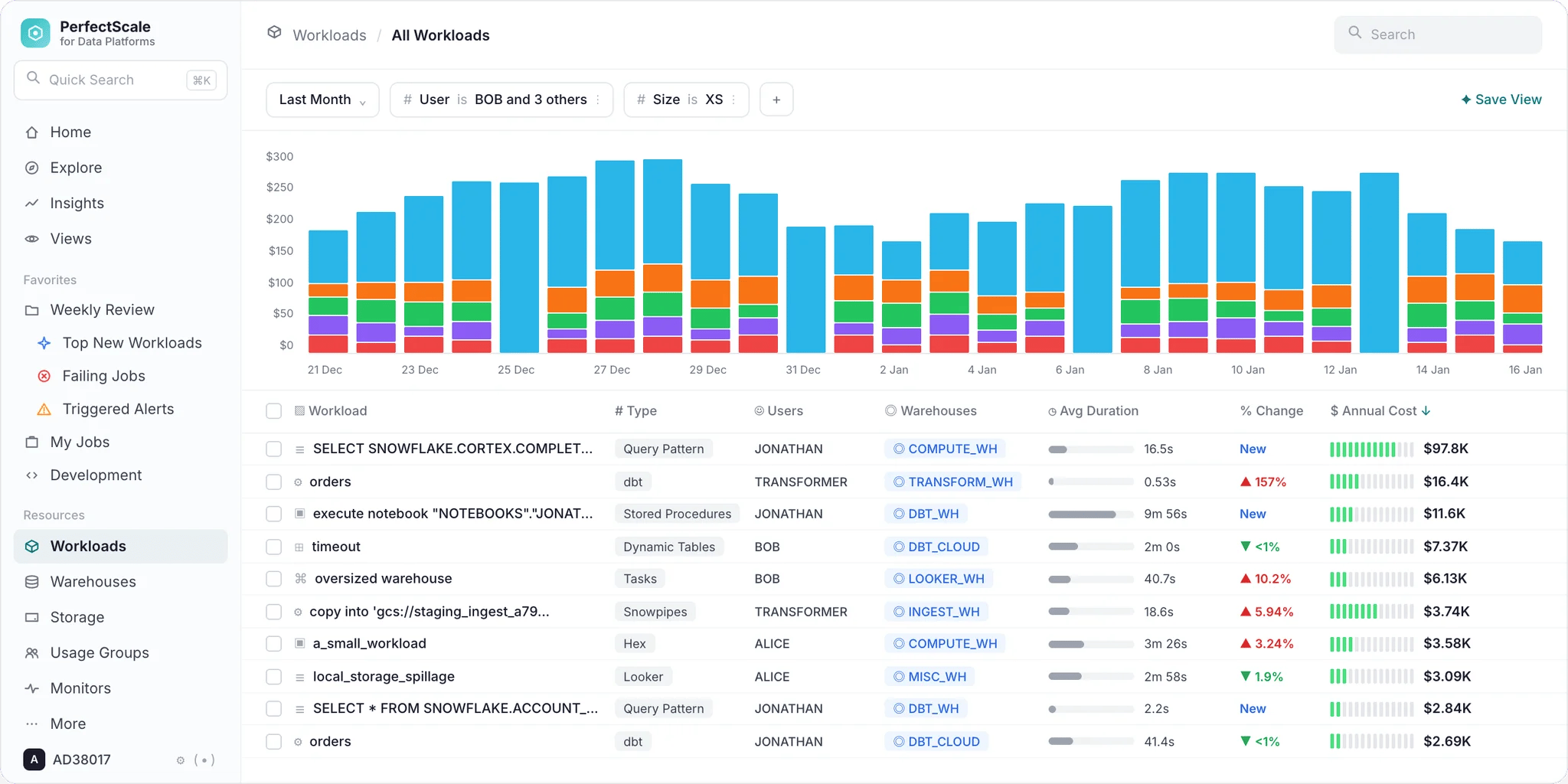Click the account settings gear icon

181,760
